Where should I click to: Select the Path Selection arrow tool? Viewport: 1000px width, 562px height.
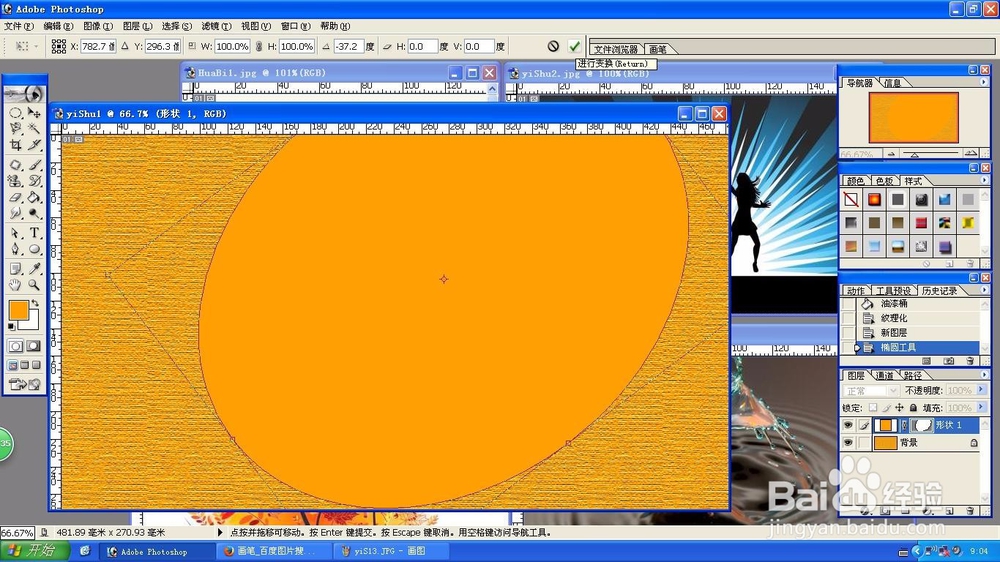point(15,233)
